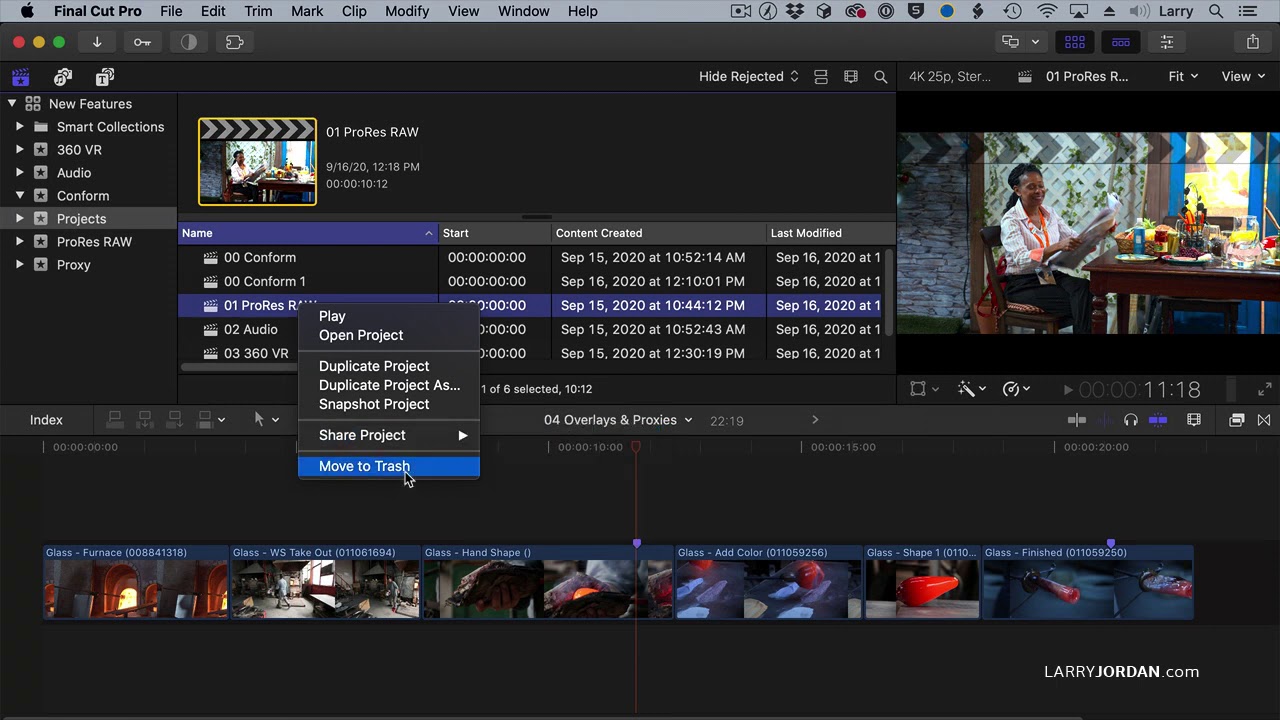
Task: Toggle filmstrip or list view icon
Action: (x=851, y=76)
